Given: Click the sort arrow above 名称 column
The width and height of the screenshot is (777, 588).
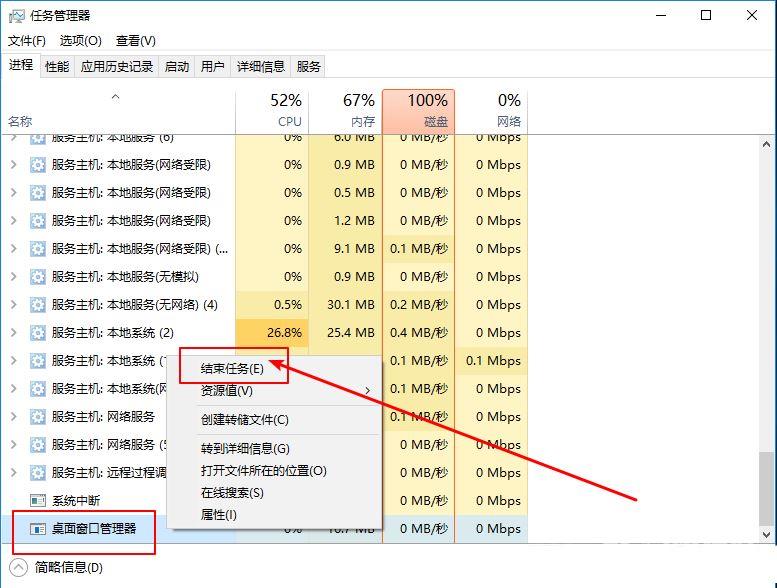Looking at the screenshot, I should 115,97.
